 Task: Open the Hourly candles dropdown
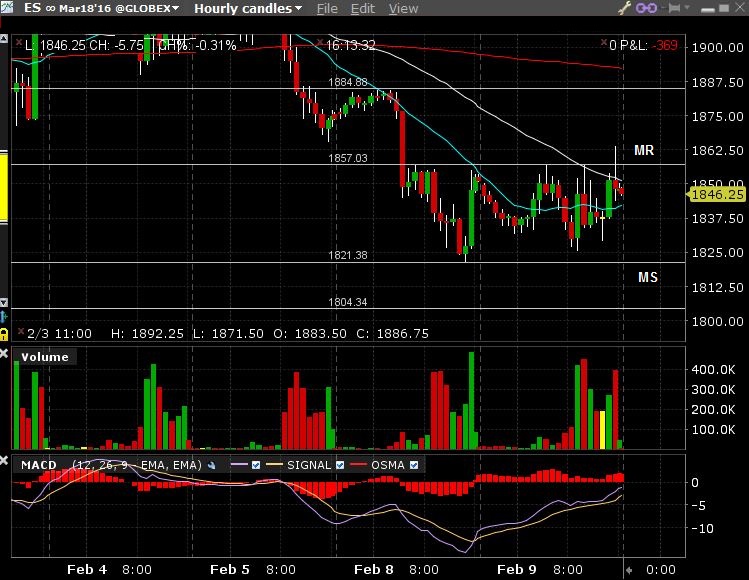point(247,9)
